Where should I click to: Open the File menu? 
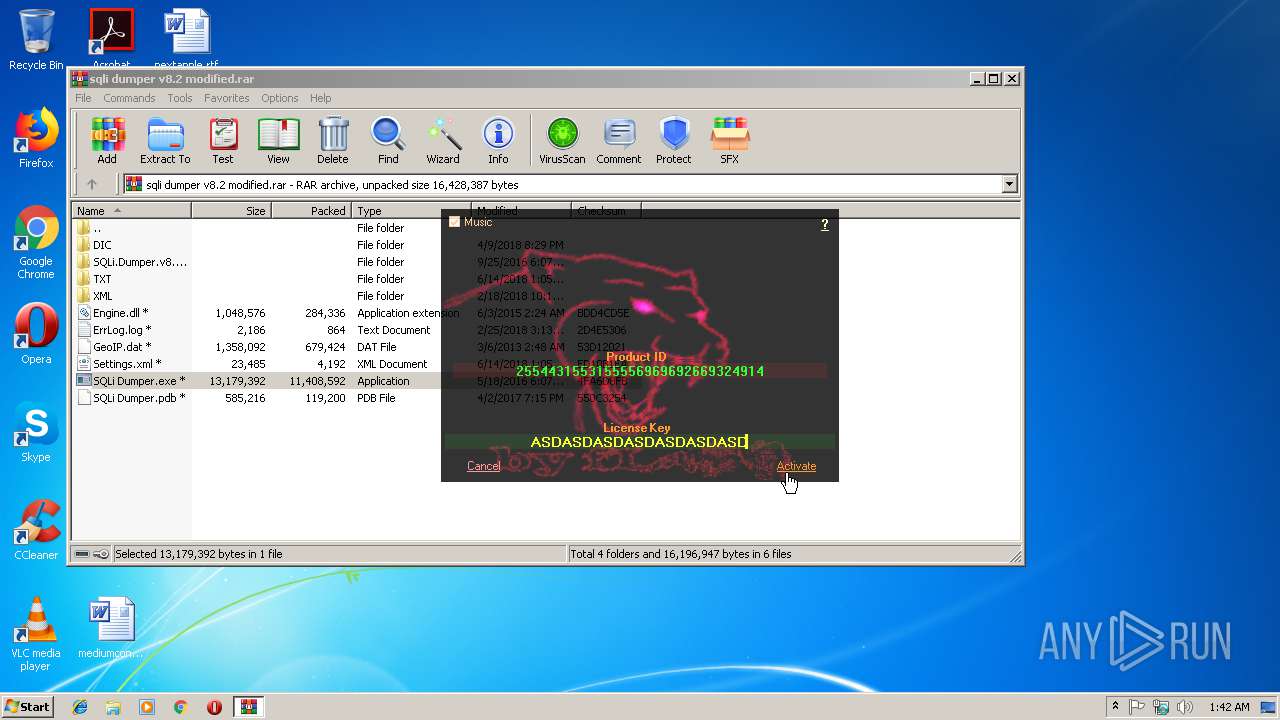(x=83, y=98)
